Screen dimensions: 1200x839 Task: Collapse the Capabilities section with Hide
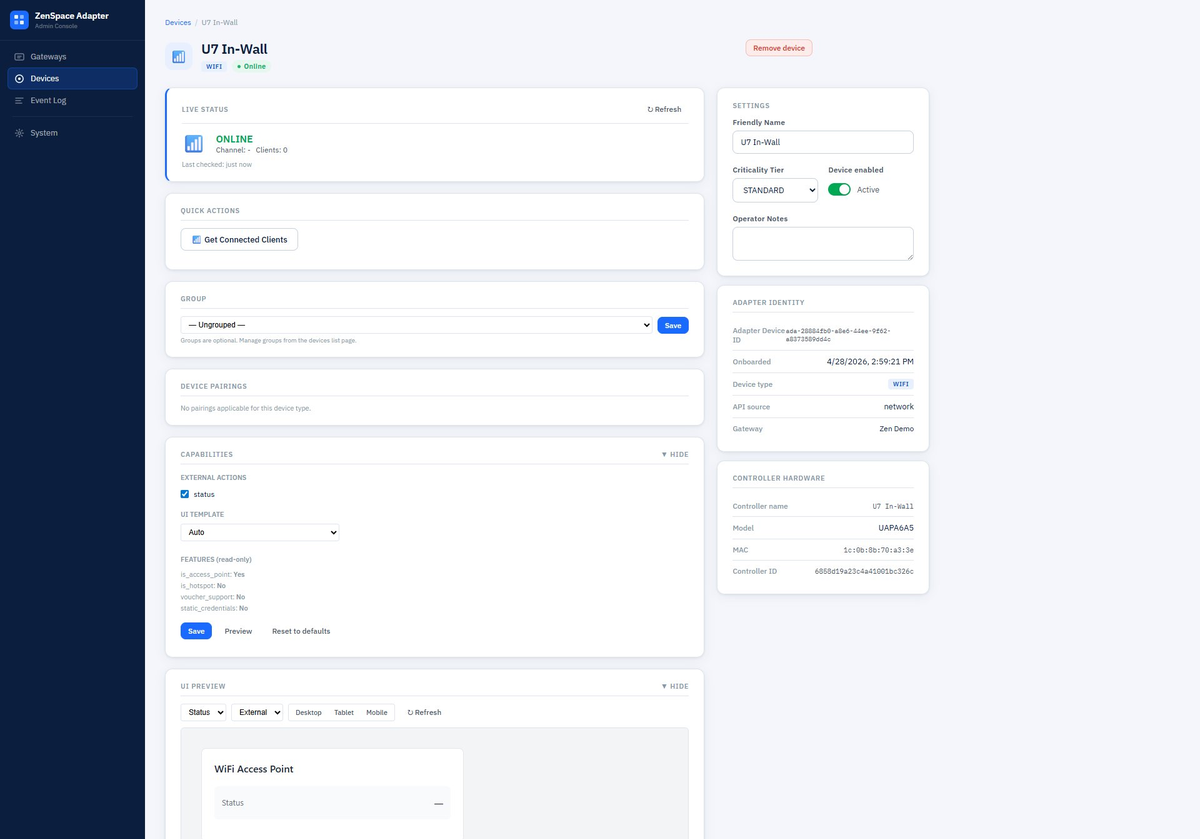(x=675, y=454)
